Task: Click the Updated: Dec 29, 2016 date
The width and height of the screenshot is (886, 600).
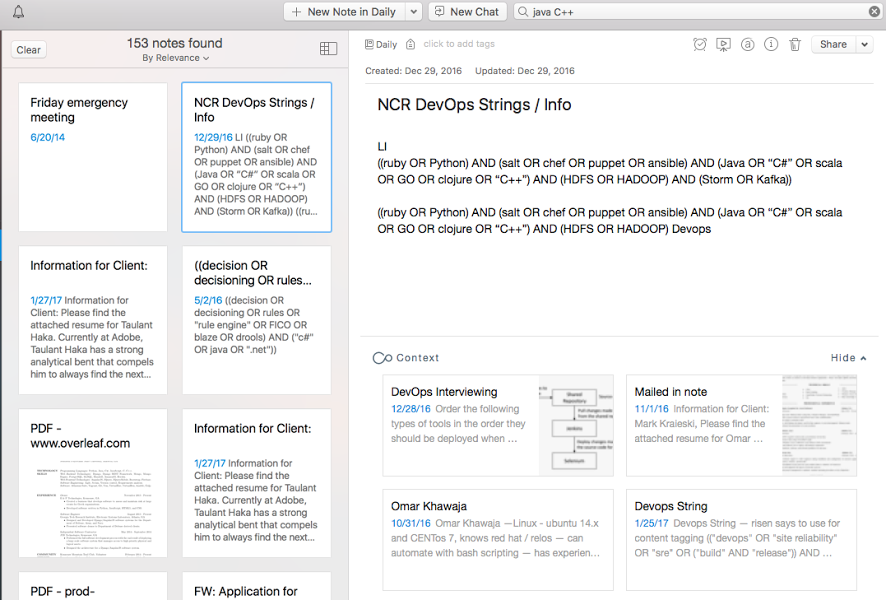Action: tap(524, 71)
